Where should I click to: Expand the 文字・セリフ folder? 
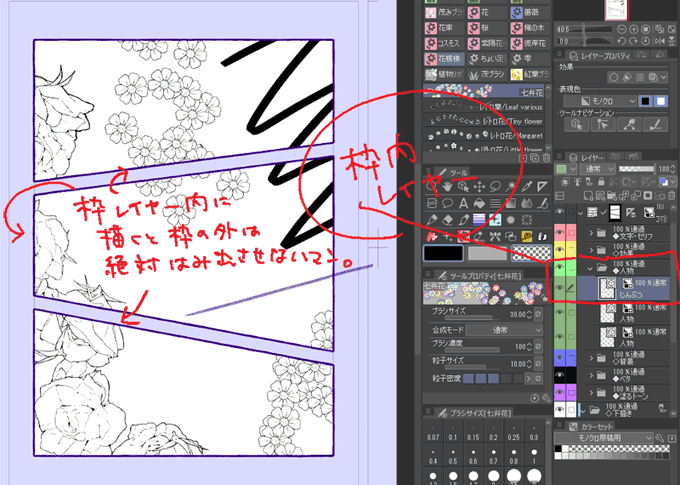click(x=591, y=233)
